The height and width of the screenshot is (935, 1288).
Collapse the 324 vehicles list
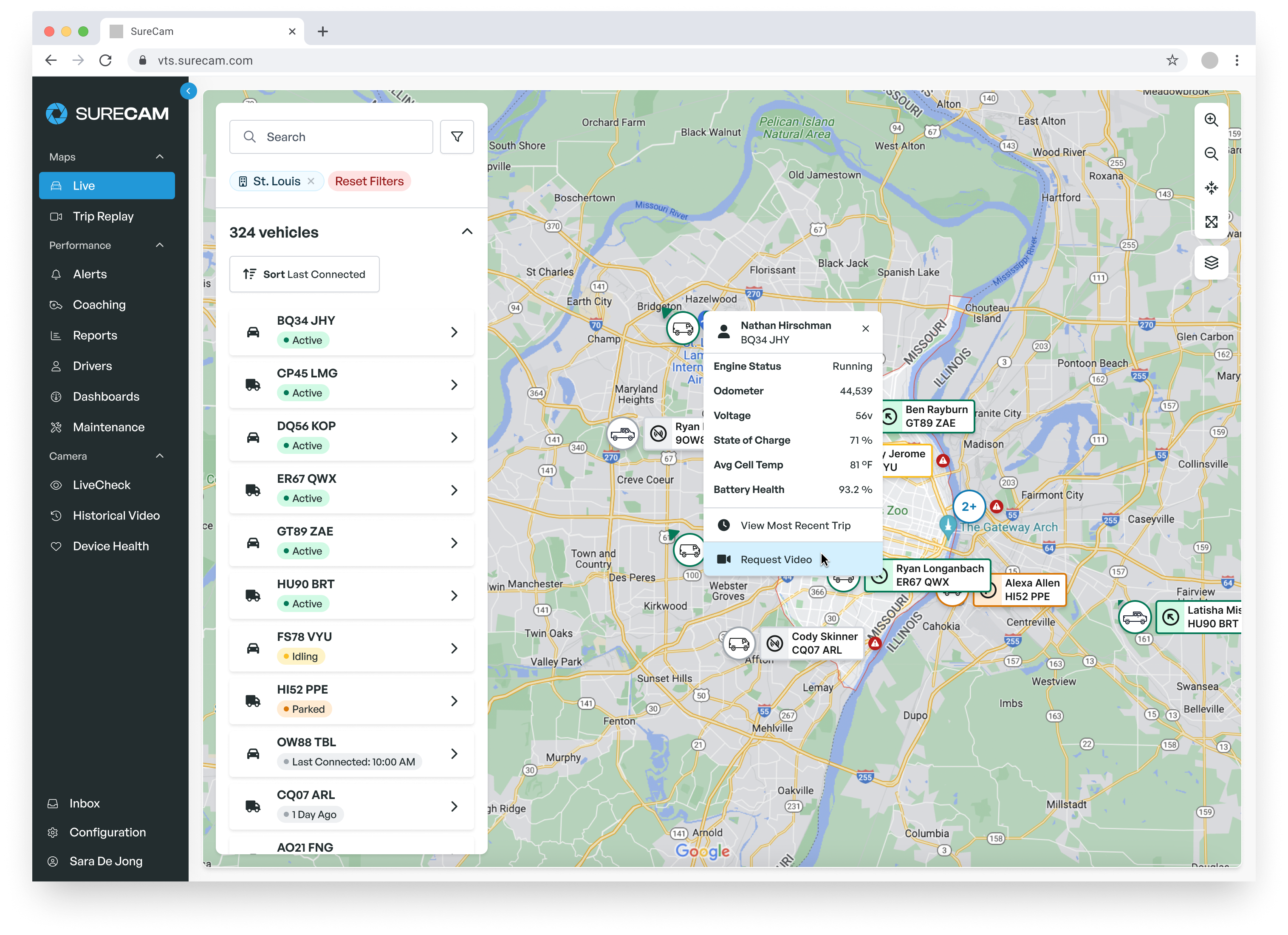(x=467, y=232)
